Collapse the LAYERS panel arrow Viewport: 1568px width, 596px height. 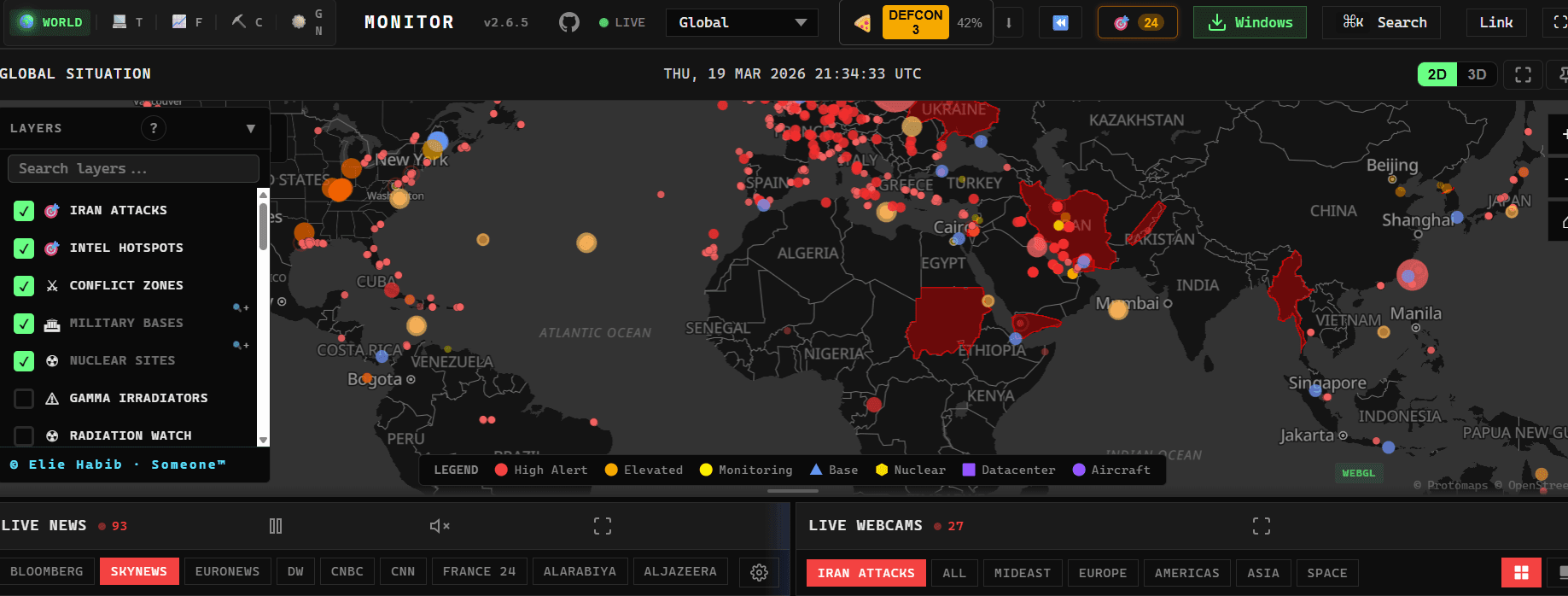[251, 128]
